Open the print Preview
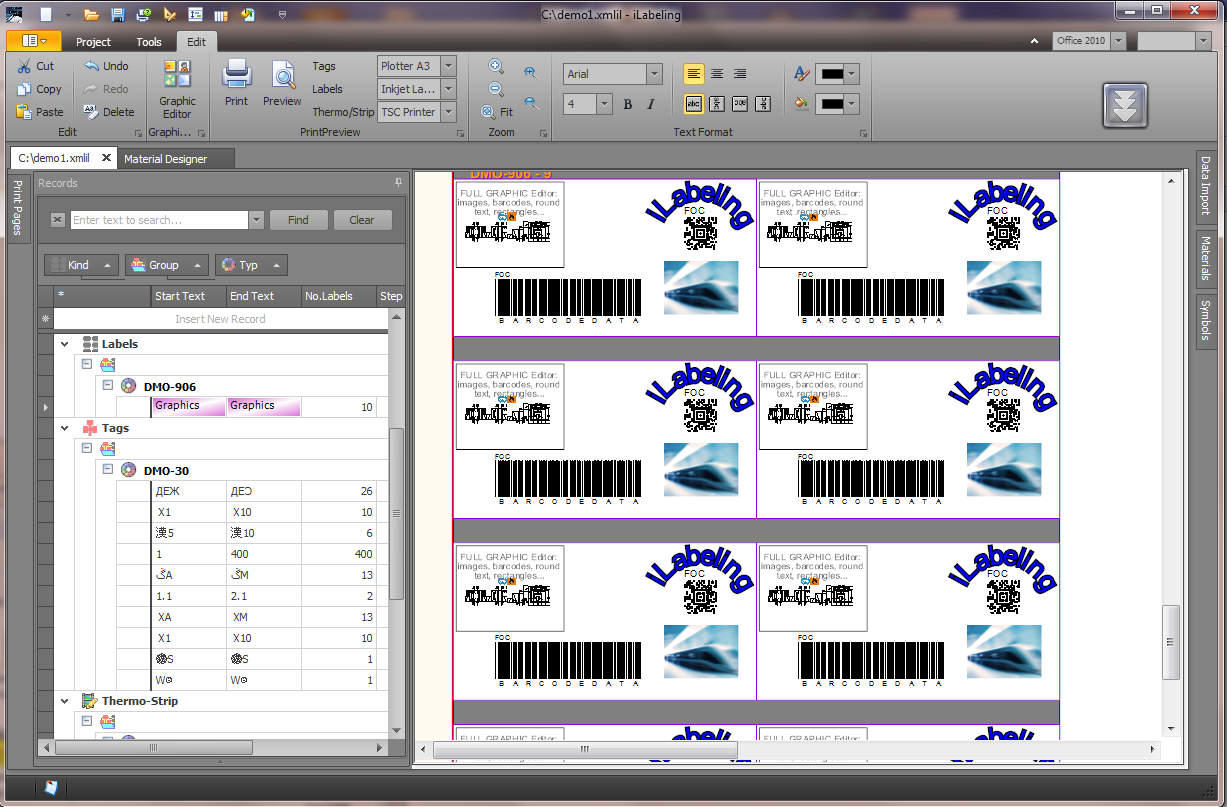Image resolution: width=1227 pixels, height=807 pixels. coord(282,83)
